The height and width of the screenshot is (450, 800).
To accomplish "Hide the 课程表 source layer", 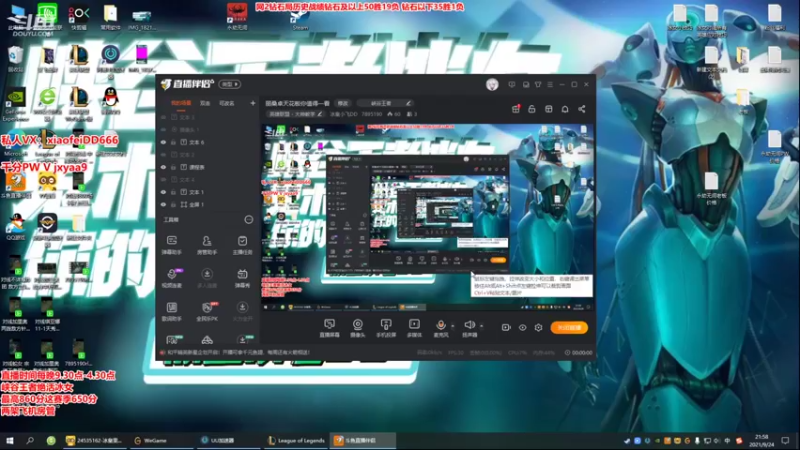I will click(x=163, y=167).
